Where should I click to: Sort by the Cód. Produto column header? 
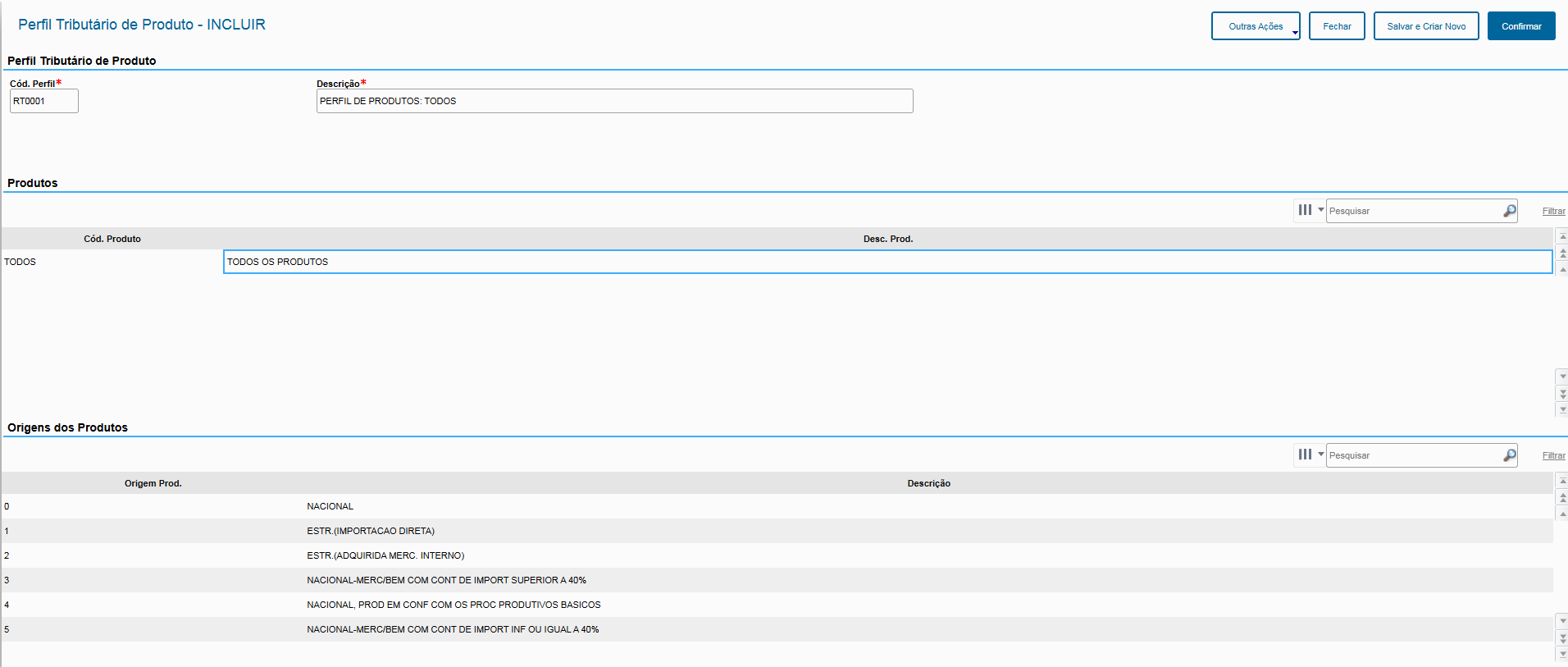112,239
